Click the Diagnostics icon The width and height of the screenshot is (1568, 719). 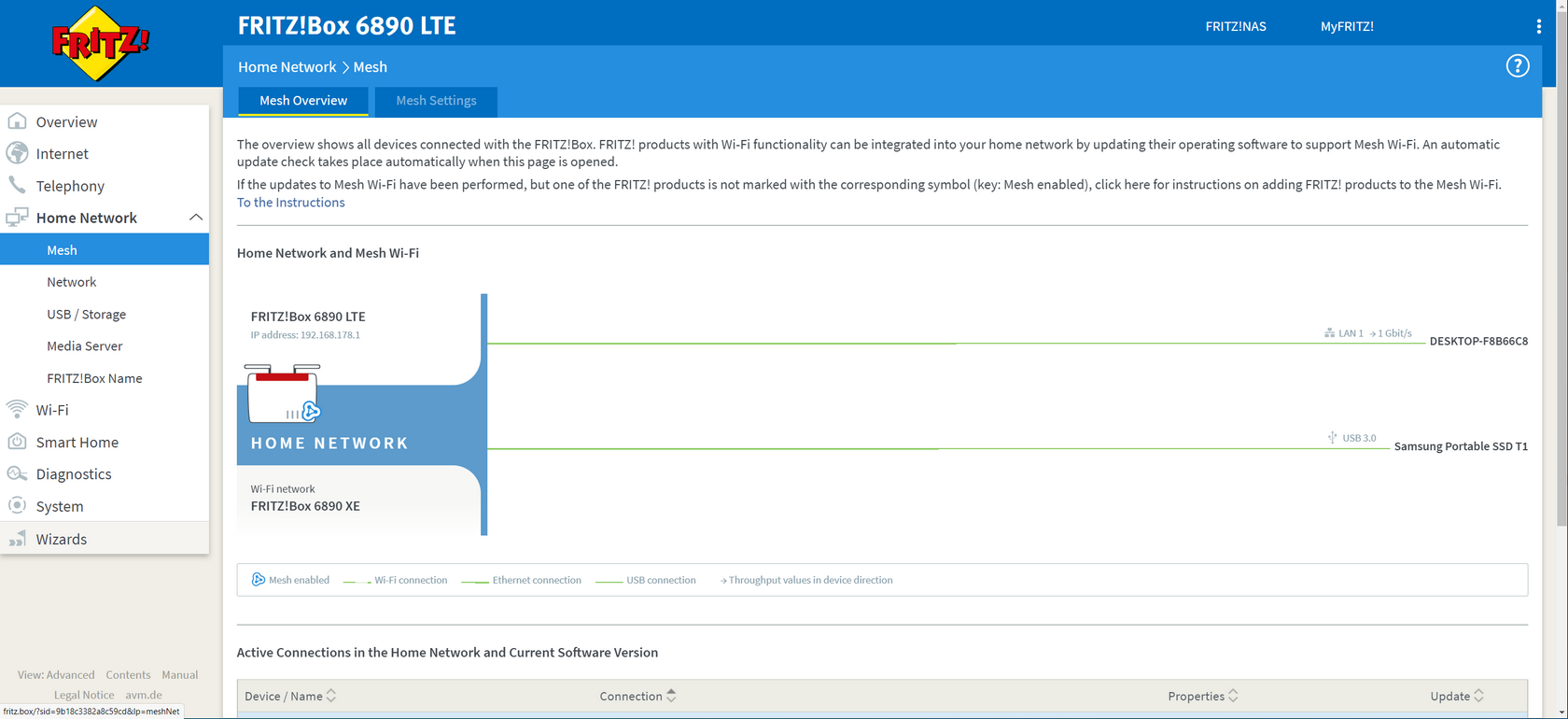[x=17, y=473]
